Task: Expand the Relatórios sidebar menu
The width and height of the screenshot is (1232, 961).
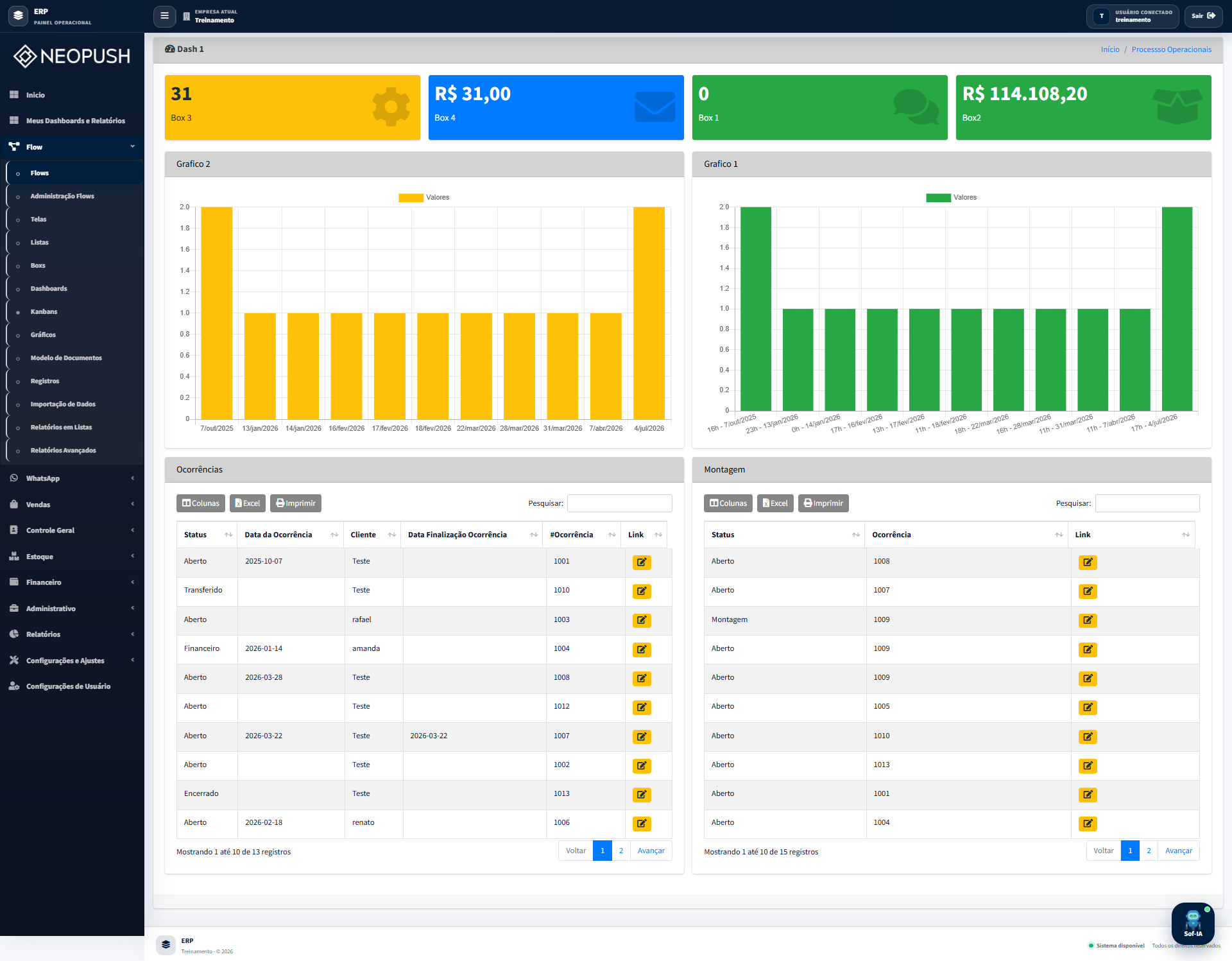Action: (x=72, y=634)
